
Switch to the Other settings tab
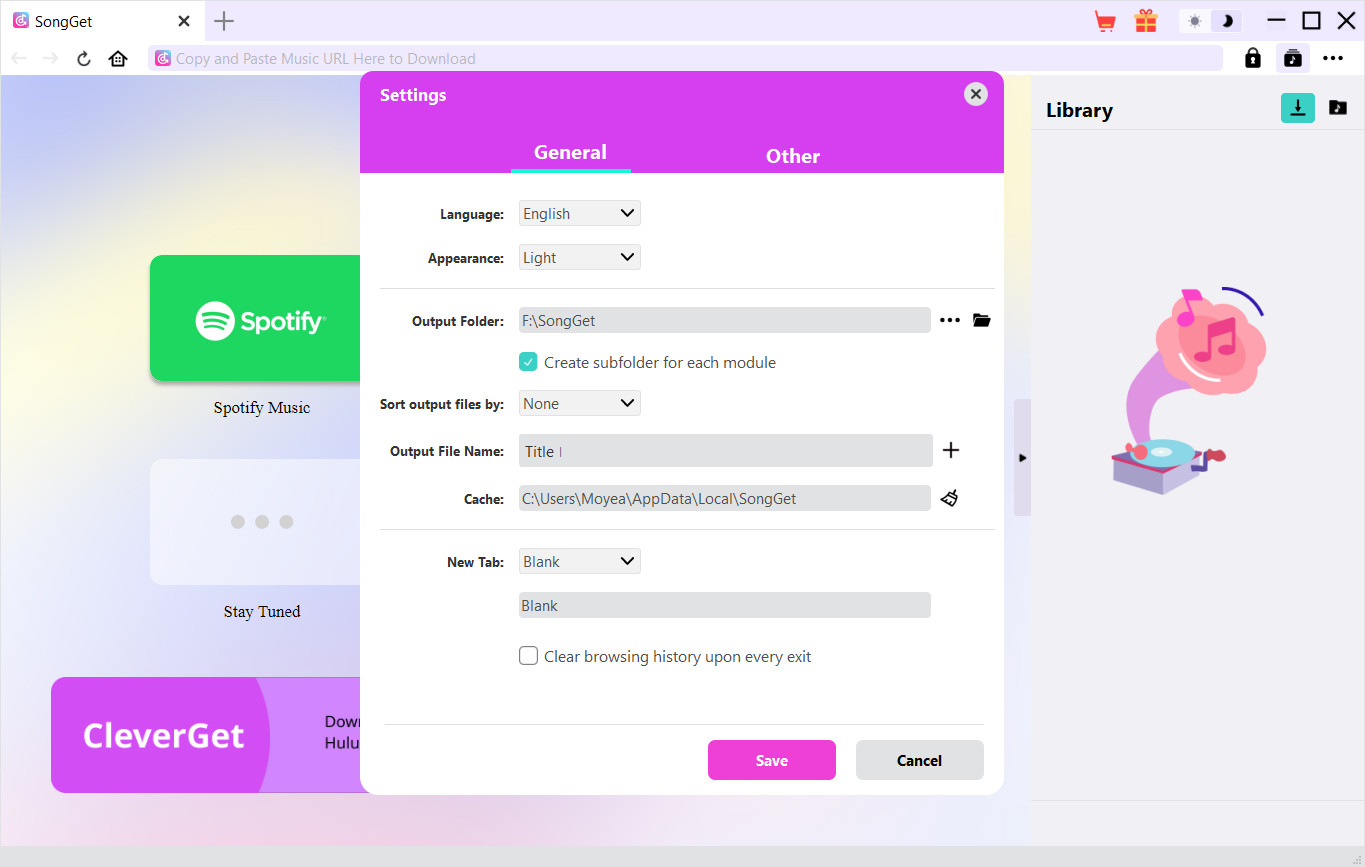(x=792, y=156)
